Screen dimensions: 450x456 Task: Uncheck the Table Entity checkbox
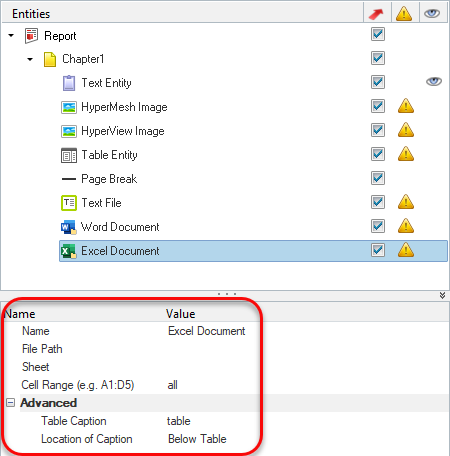pyautogui.click(x=378, y=154)
